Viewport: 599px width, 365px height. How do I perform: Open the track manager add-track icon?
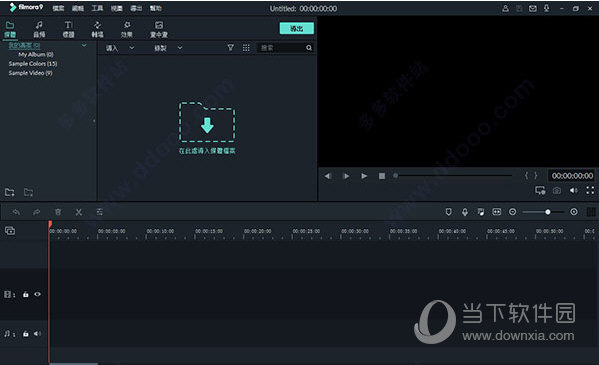coord(10,230)
